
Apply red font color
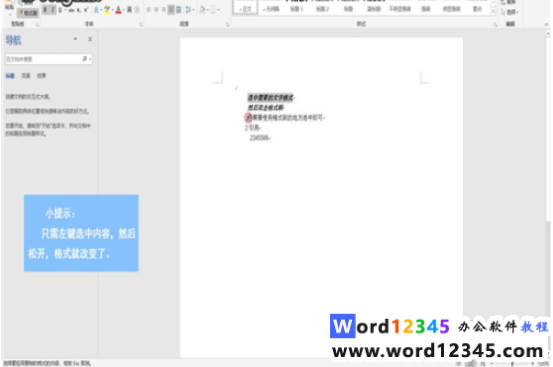tap(118, 10)
